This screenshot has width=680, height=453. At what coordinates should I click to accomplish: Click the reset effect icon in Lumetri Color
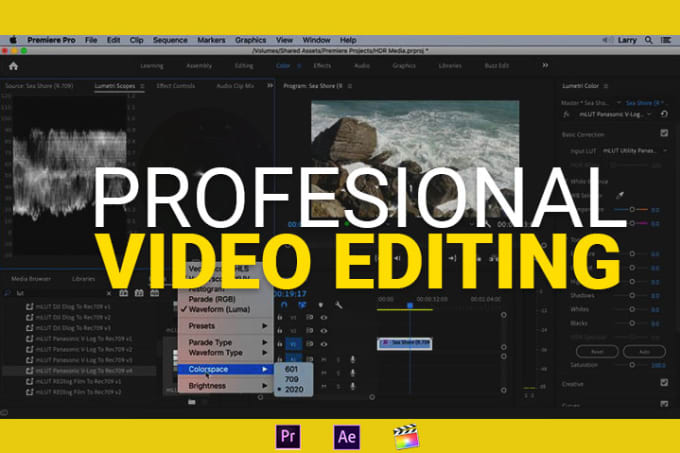(664, 114)
